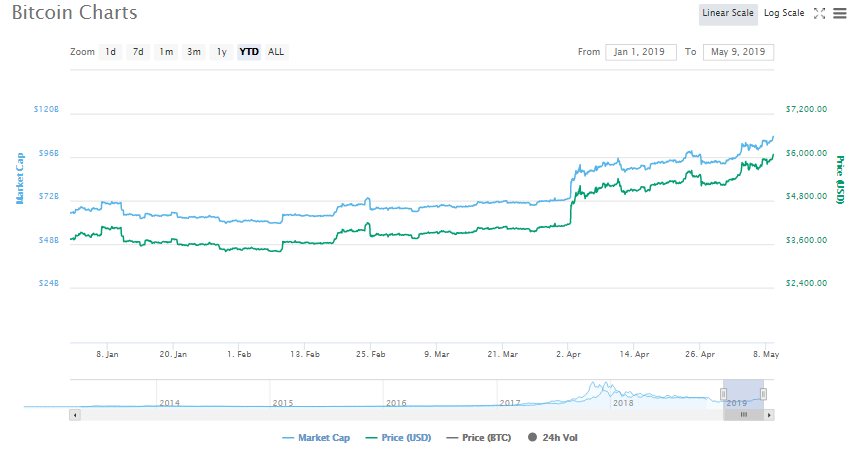Open the chart hamburger menu
This screenshot has width=859, height=449.
coord(838,13)
